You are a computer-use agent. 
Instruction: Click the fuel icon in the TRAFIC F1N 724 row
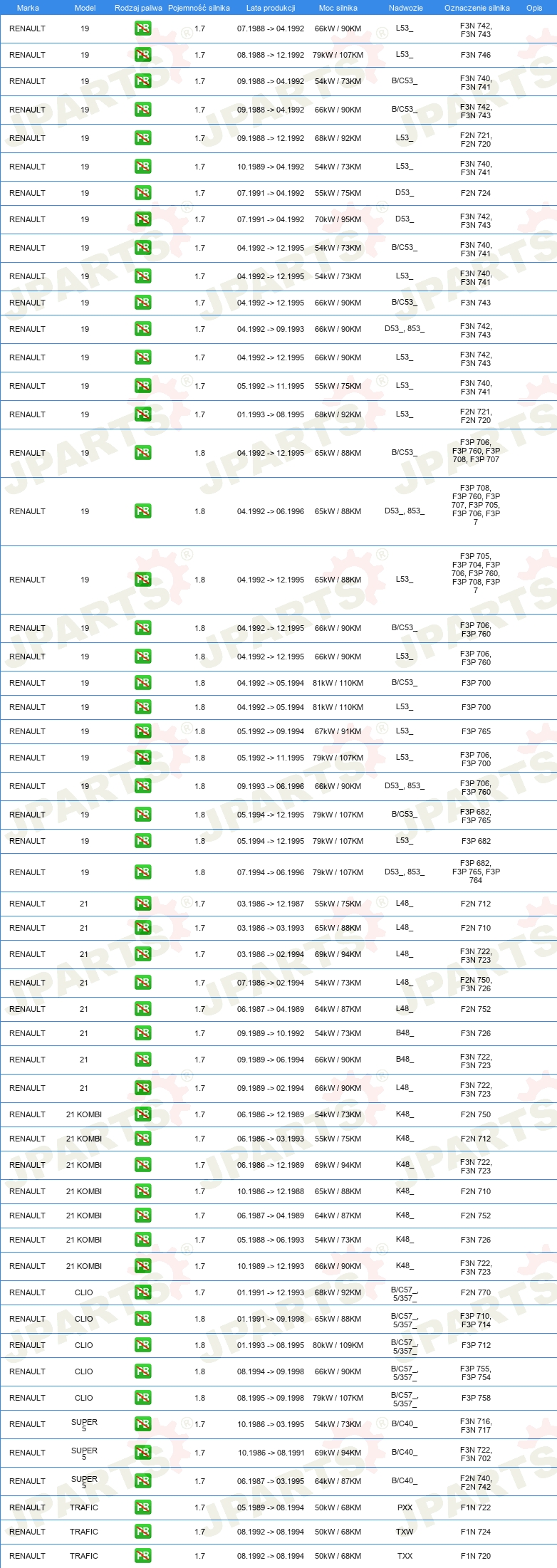tap(143, 1532)
